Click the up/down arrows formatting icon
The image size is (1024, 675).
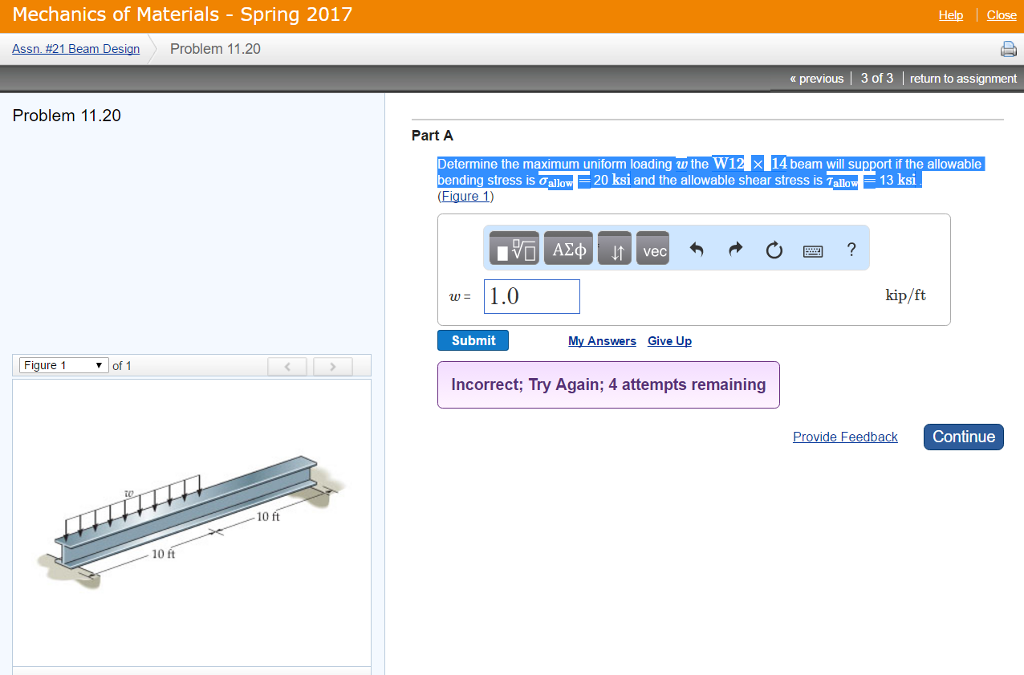pos(614,248)
